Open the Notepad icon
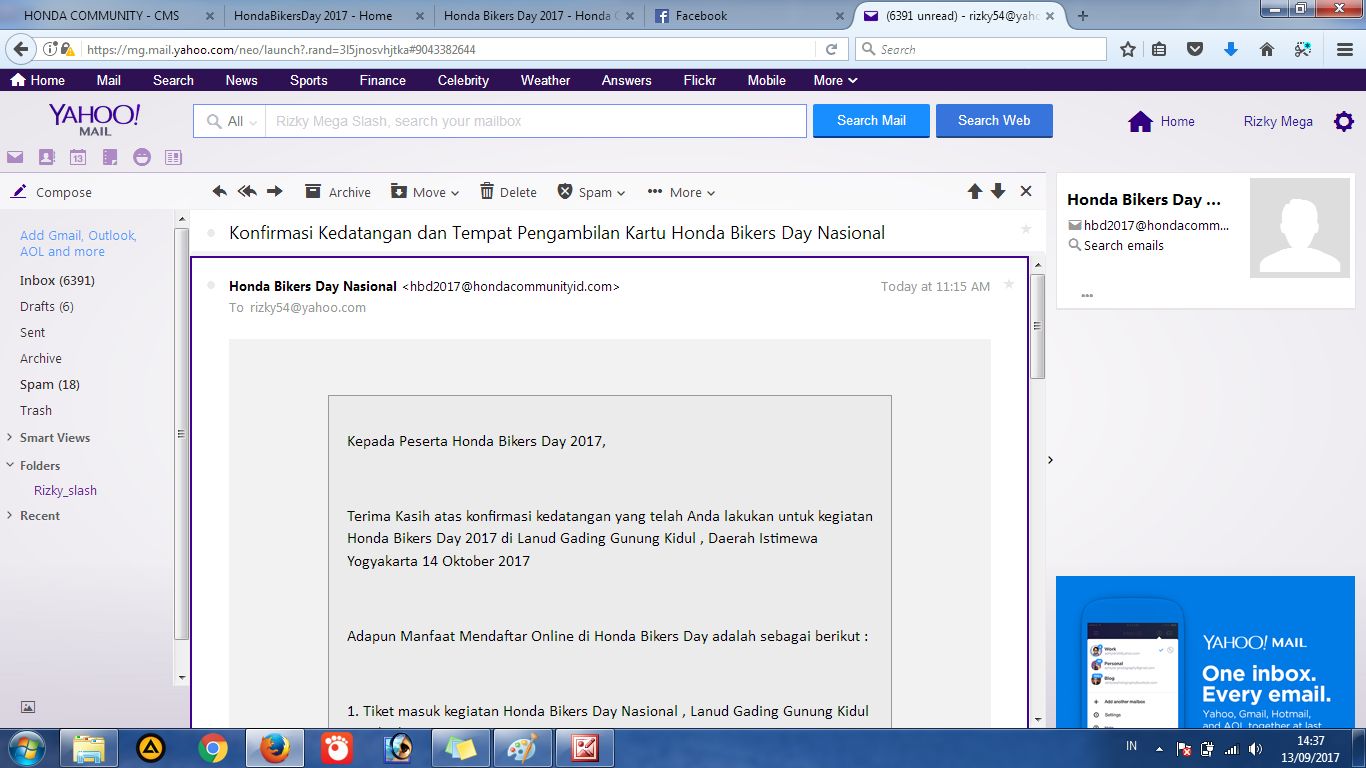 coord(110,157)
